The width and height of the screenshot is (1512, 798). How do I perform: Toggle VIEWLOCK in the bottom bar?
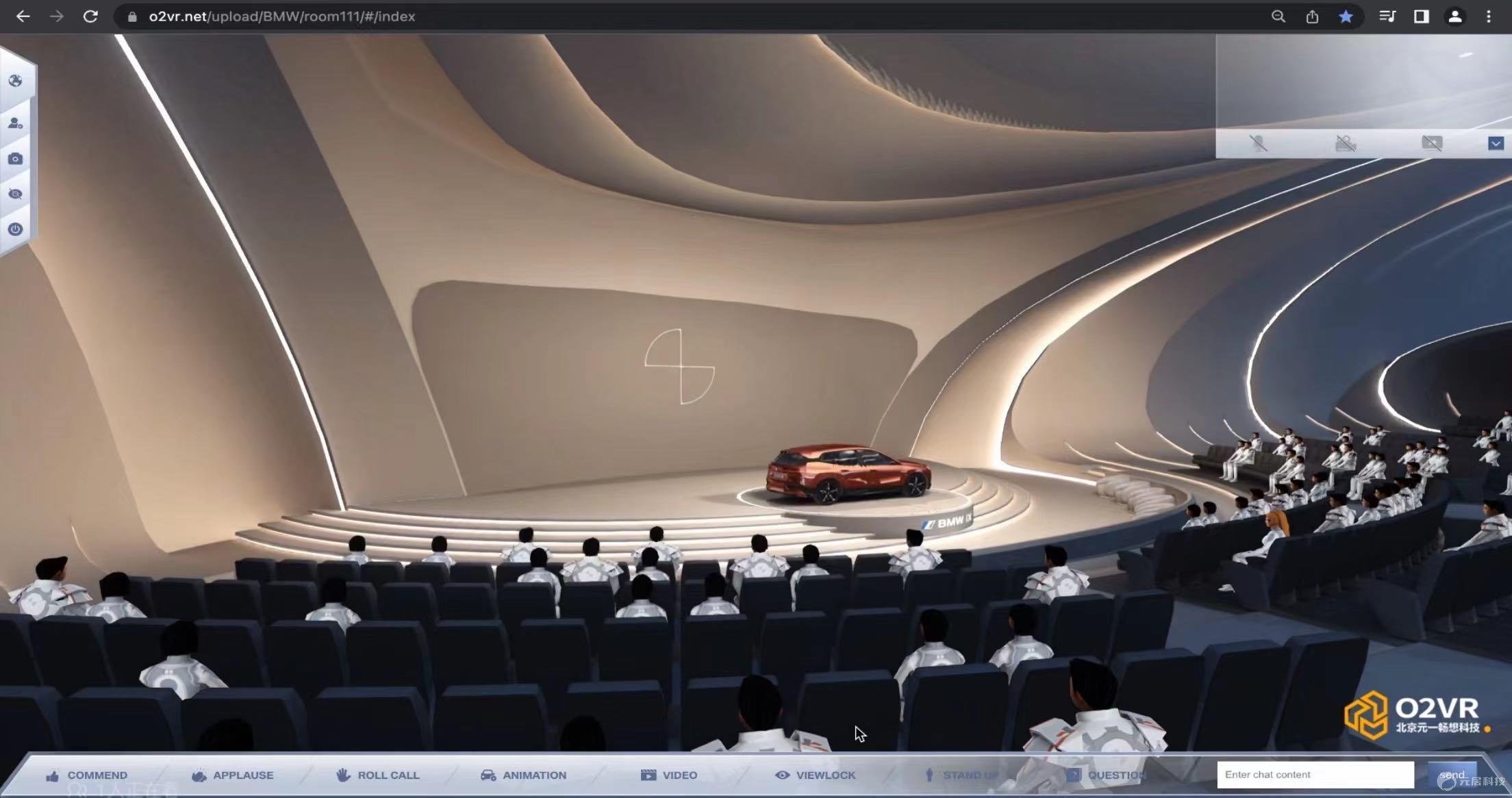816,775
